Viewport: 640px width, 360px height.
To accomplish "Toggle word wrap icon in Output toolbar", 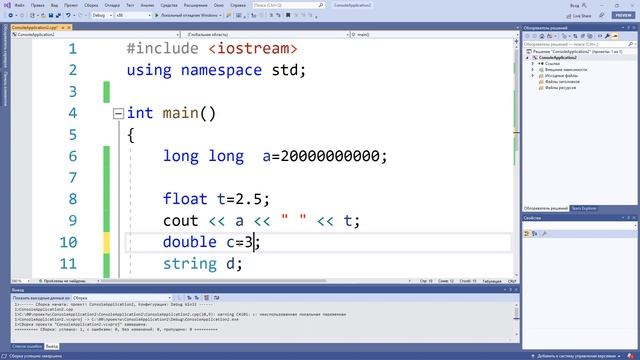I will (x=216, y=298).
